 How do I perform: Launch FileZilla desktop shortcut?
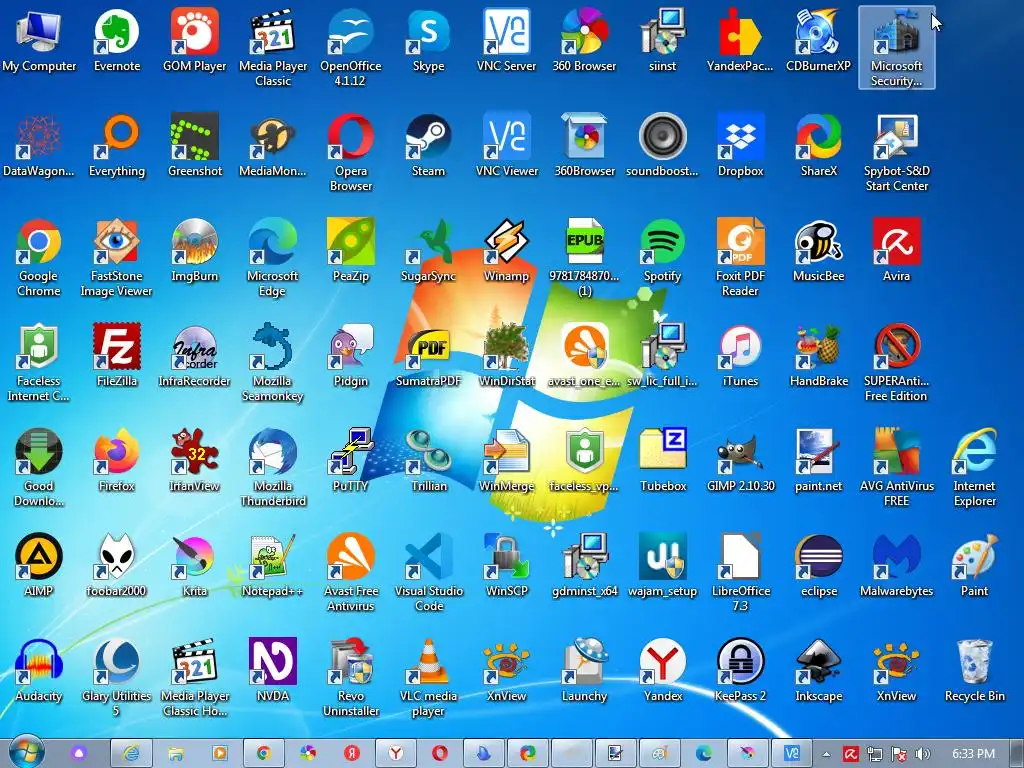[x=117, y=356]
